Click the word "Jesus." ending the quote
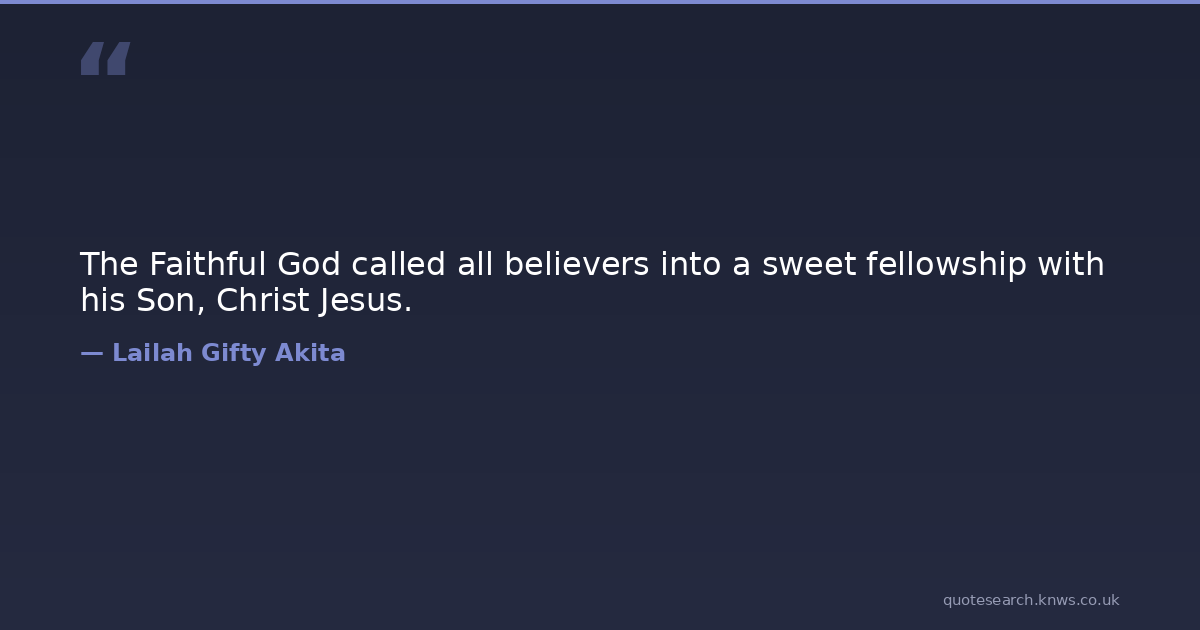This screenshot has height=630, width=1200. coord(366,300)
